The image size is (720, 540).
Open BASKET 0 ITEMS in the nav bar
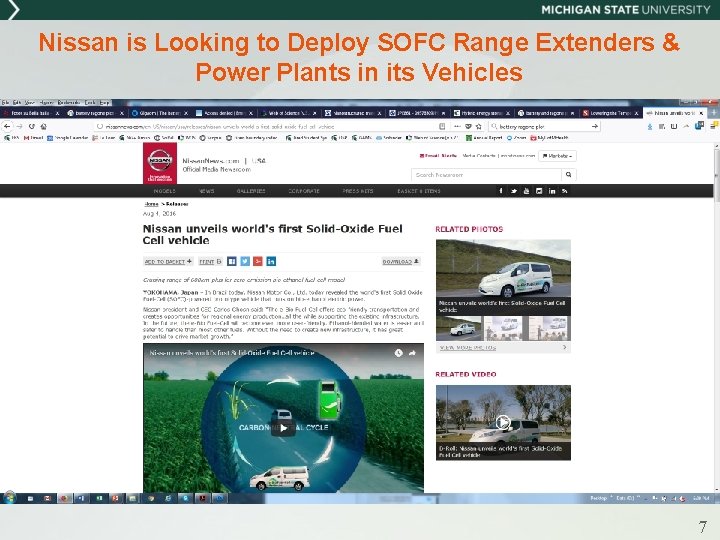coord(419,191)
